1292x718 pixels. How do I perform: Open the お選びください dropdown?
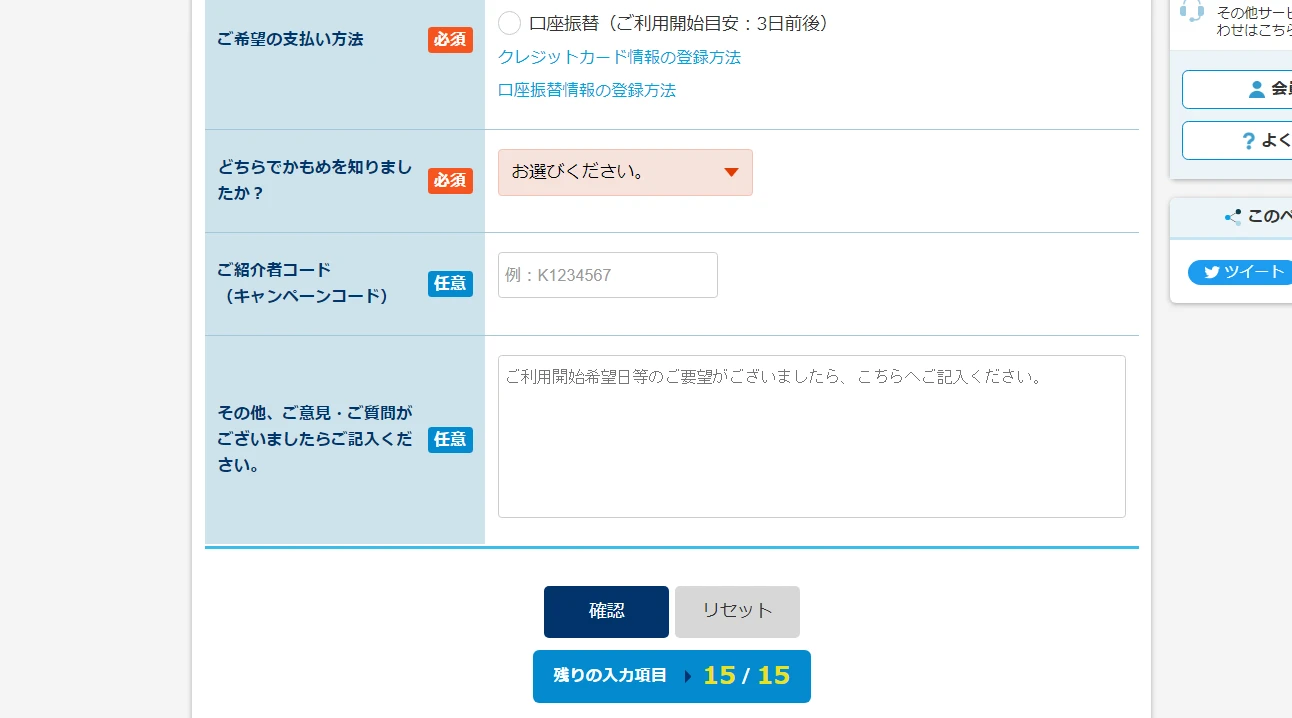click(625, 172)
